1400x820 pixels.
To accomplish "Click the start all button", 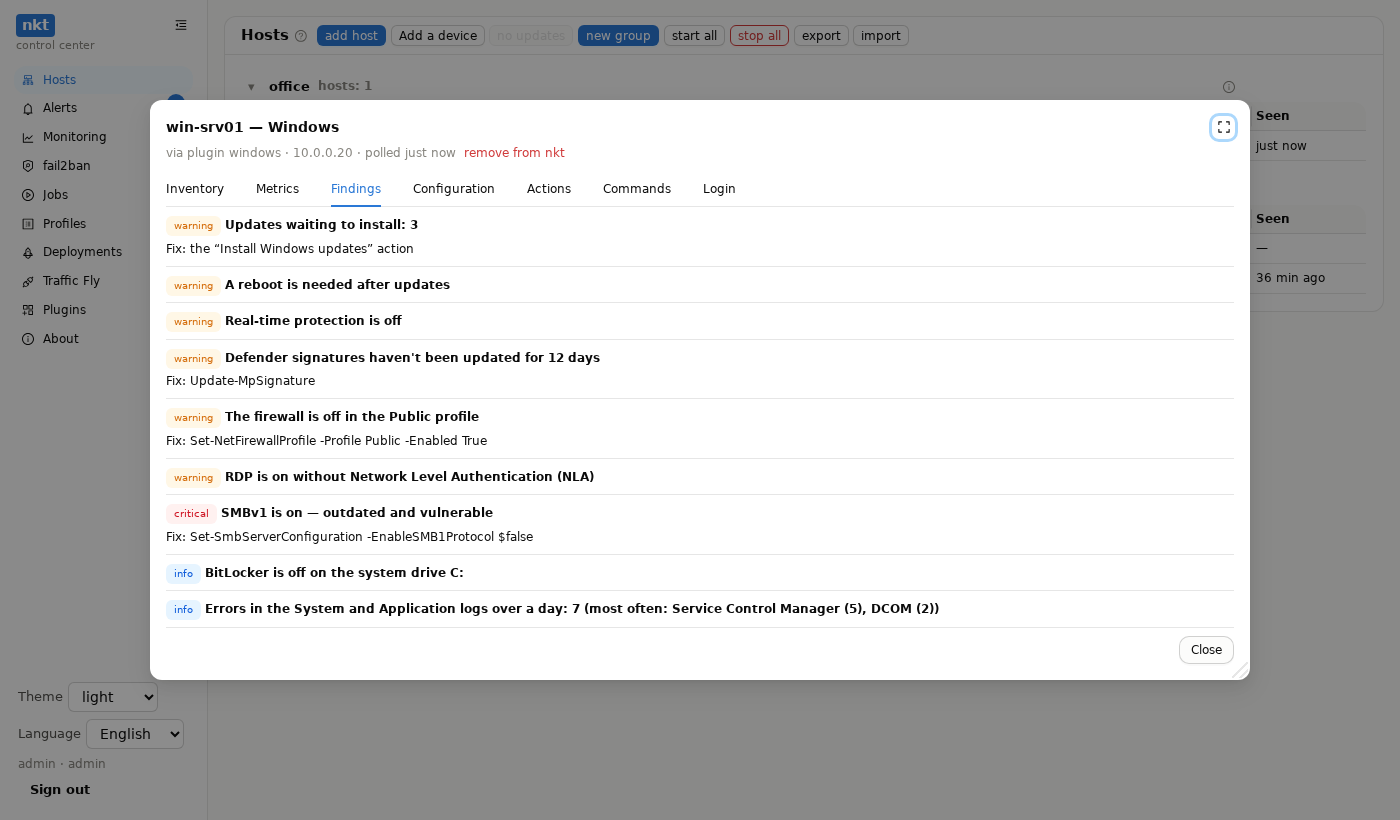I will click(x=694, y=36).
